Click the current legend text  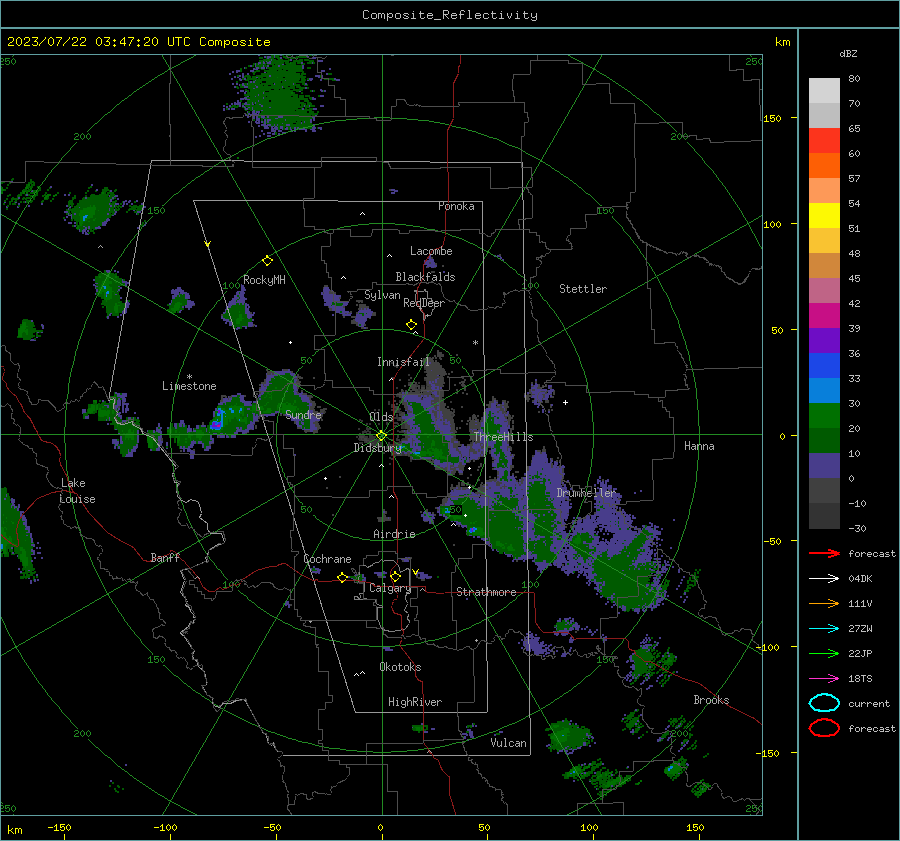869,704
